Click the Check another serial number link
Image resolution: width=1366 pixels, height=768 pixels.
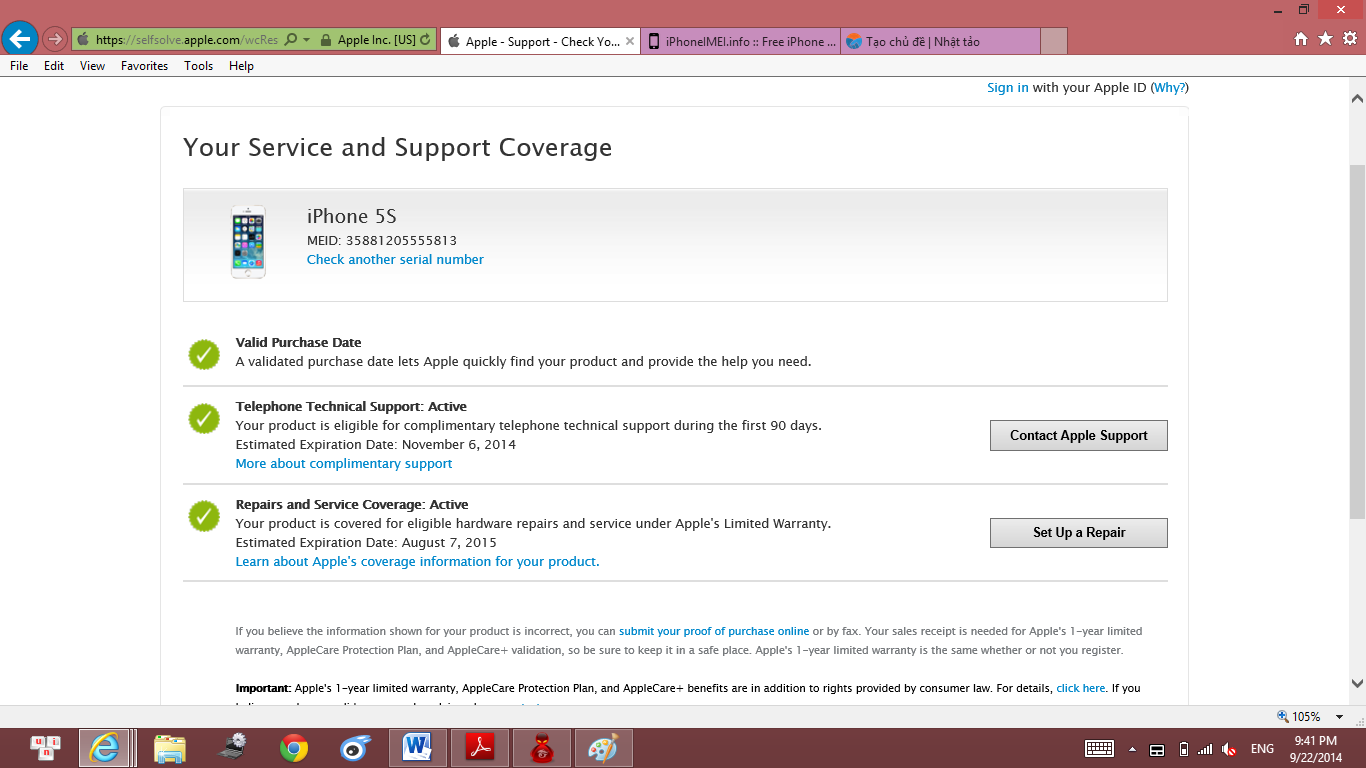coord(395,260)
